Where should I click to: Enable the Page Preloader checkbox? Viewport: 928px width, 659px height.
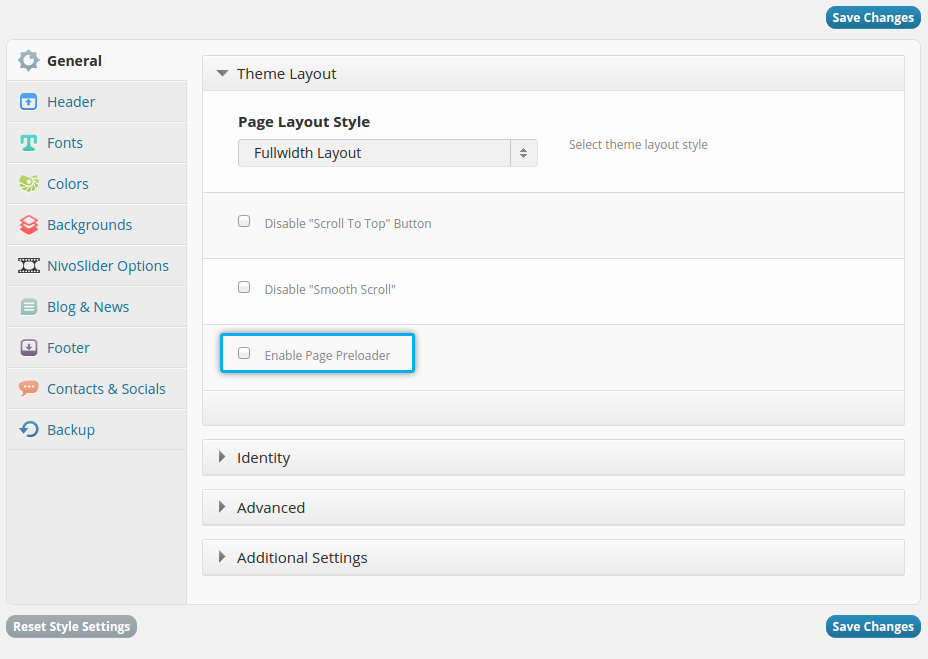[x=244, y=354]
